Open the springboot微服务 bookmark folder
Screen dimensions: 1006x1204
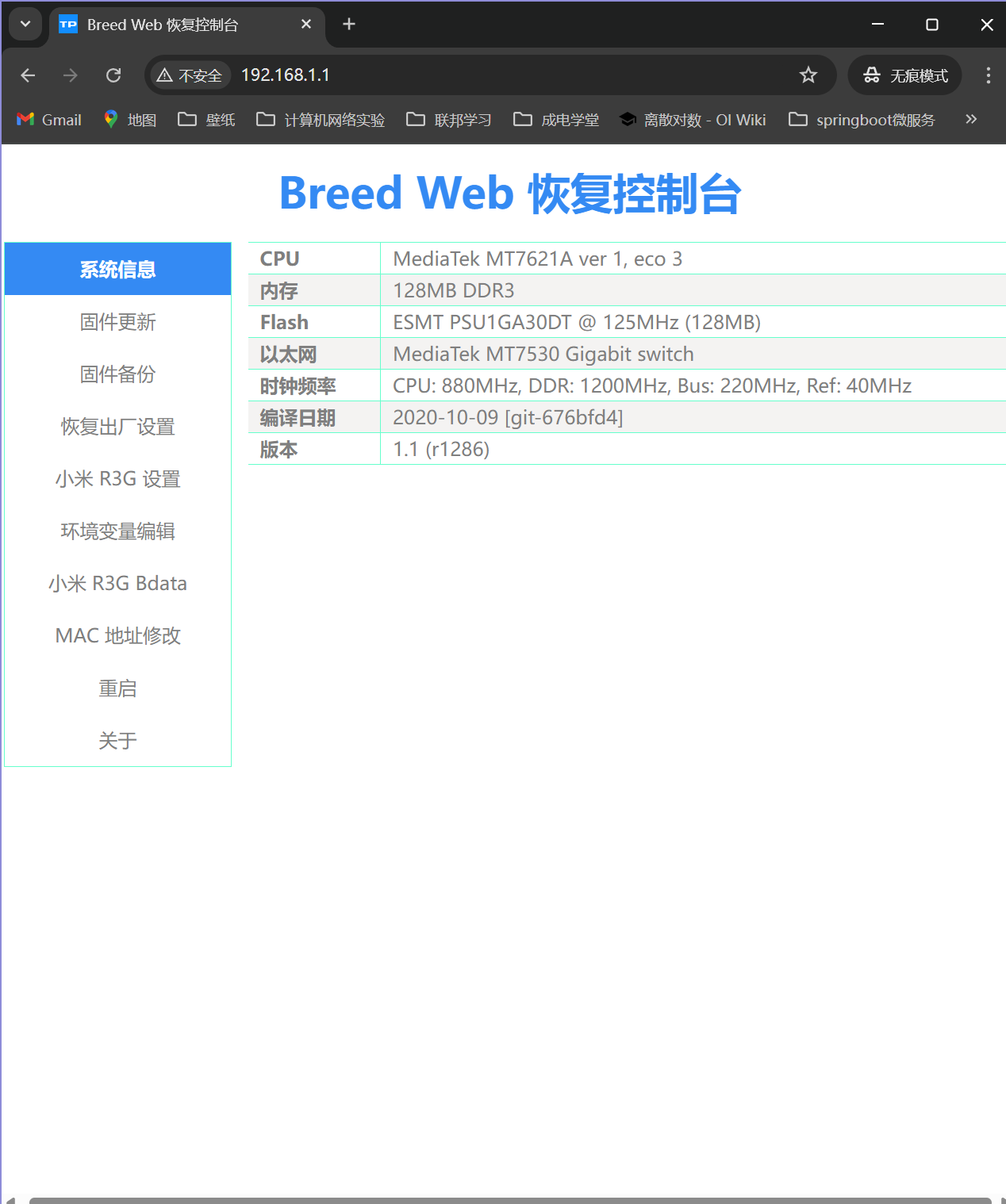pyautogui.click(x=862, y=120)
